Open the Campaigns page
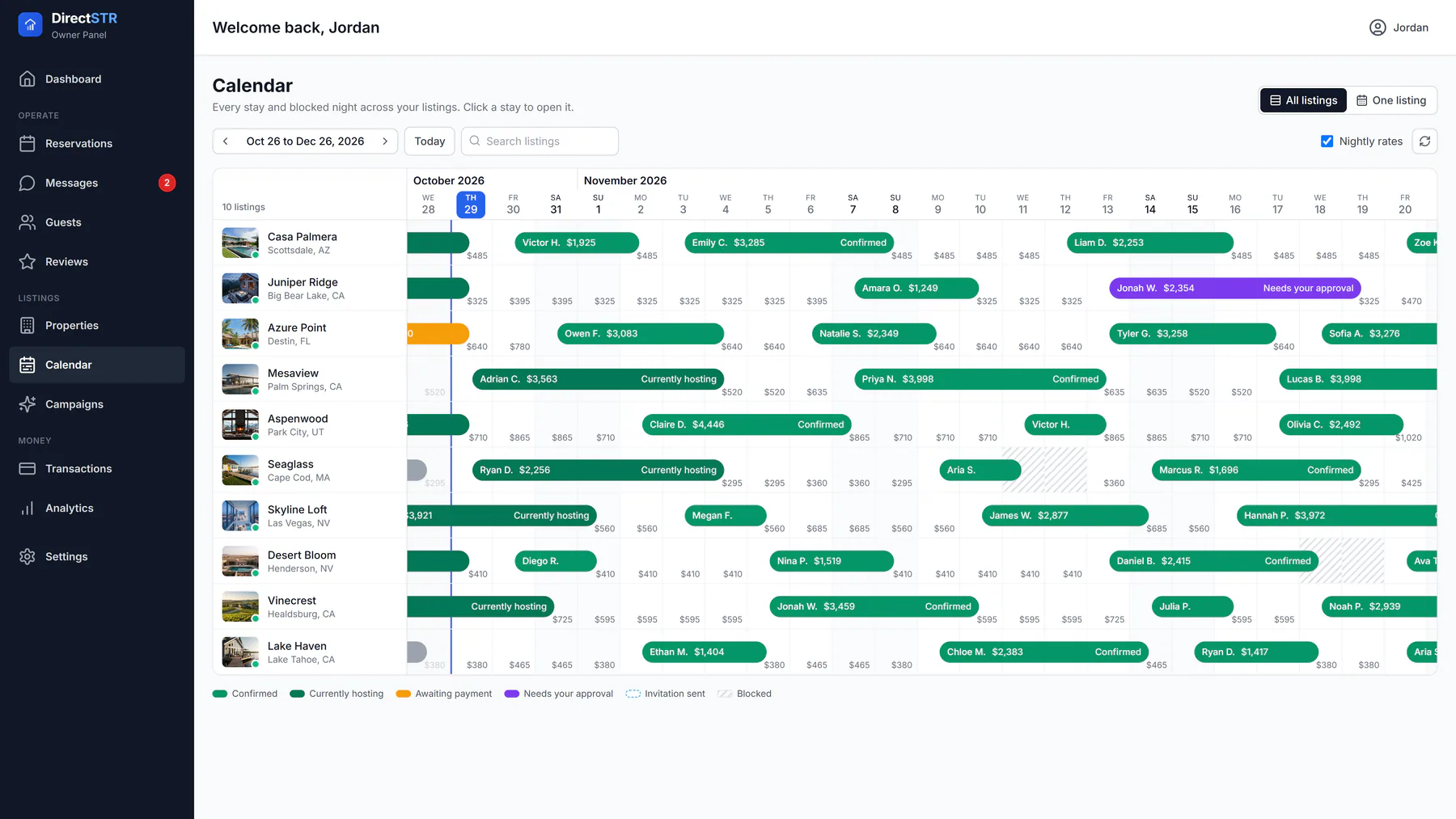1456x819 pixels. [x=97, y=404]
